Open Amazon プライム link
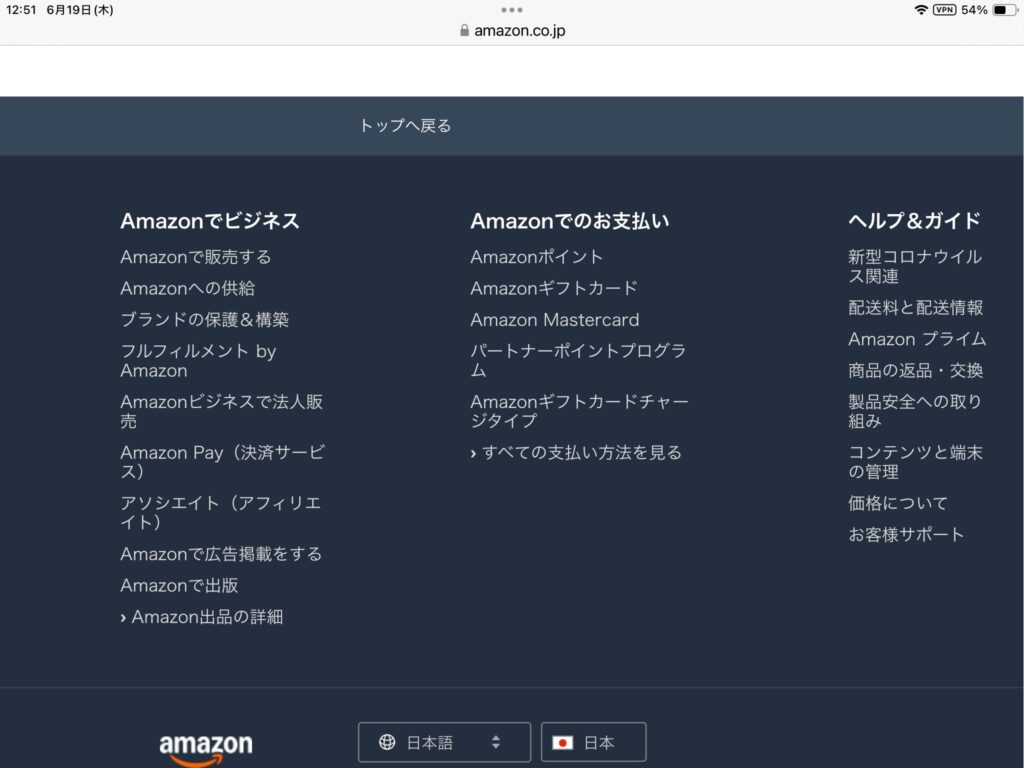Image resolution: width=1024 pixels, height=768 pixels. coord(918,339)
